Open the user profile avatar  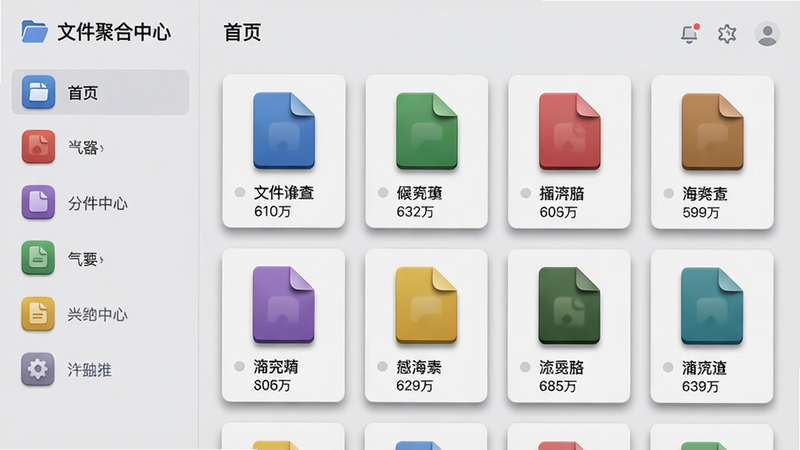click(x=767, y=34)
